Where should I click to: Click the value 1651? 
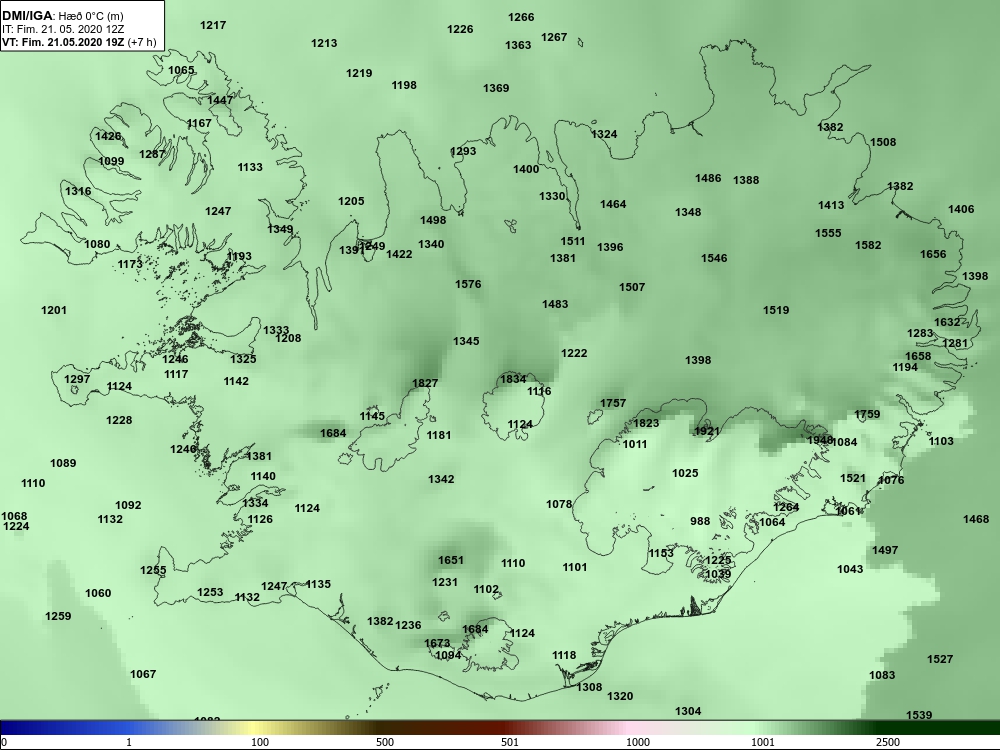pyautogui.click(x=451, y=560)
